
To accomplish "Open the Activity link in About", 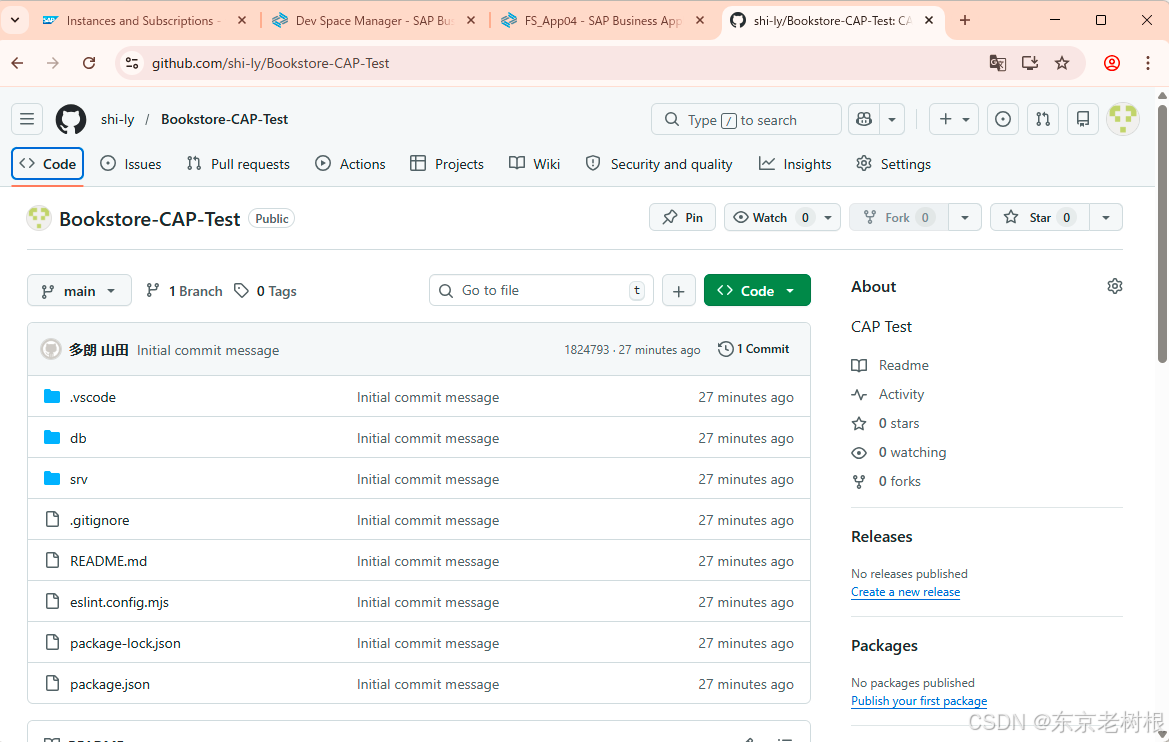I will 888,394.
